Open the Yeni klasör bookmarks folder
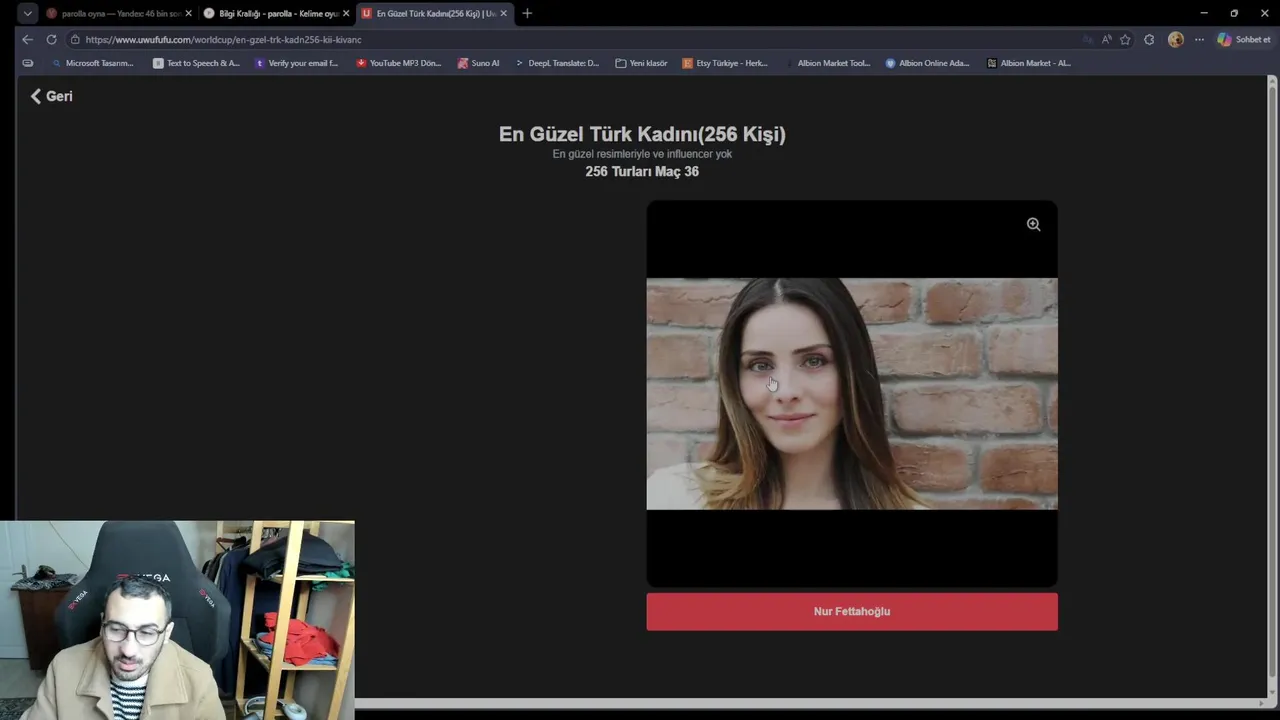 641,63
